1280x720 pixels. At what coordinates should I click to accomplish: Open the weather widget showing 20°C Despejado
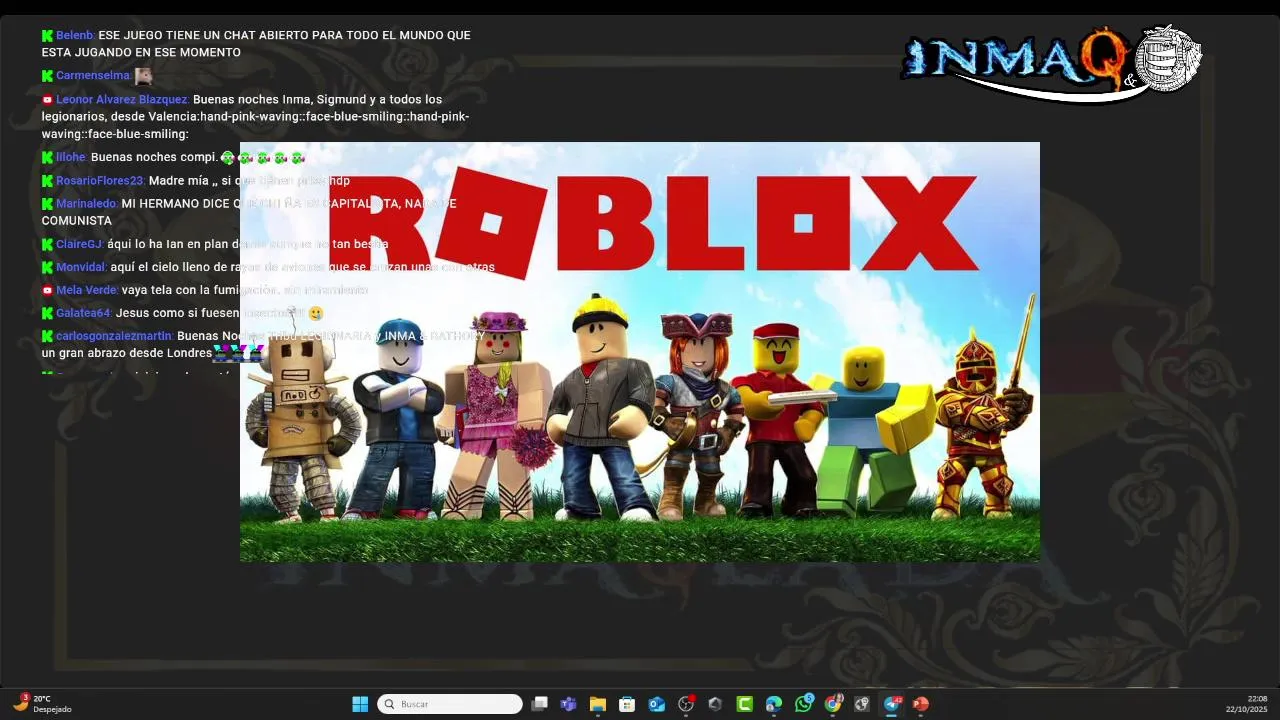tap(42, 704)
